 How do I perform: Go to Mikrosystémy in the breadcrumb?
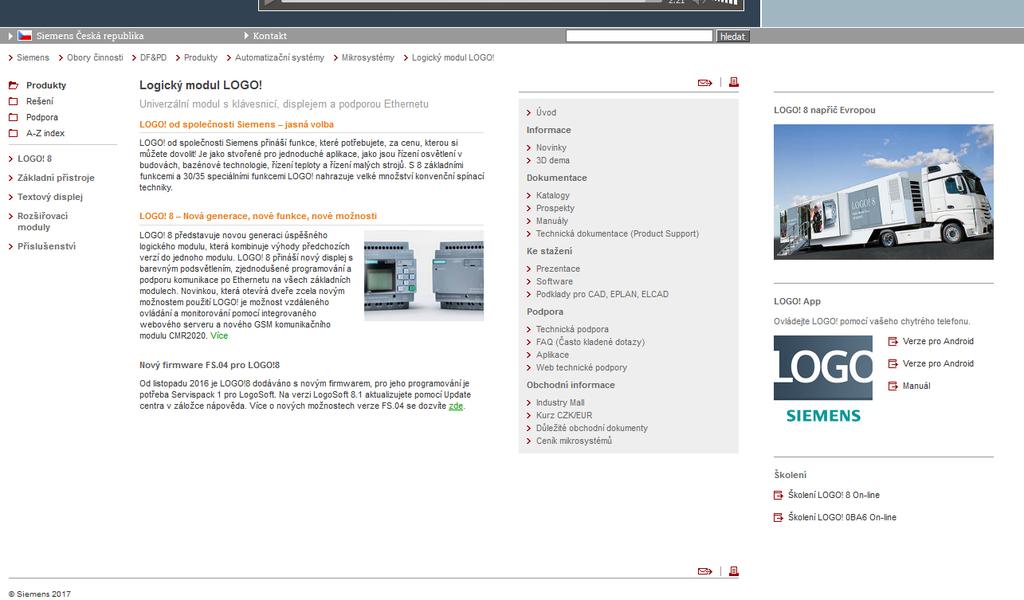tap(368, 57)
